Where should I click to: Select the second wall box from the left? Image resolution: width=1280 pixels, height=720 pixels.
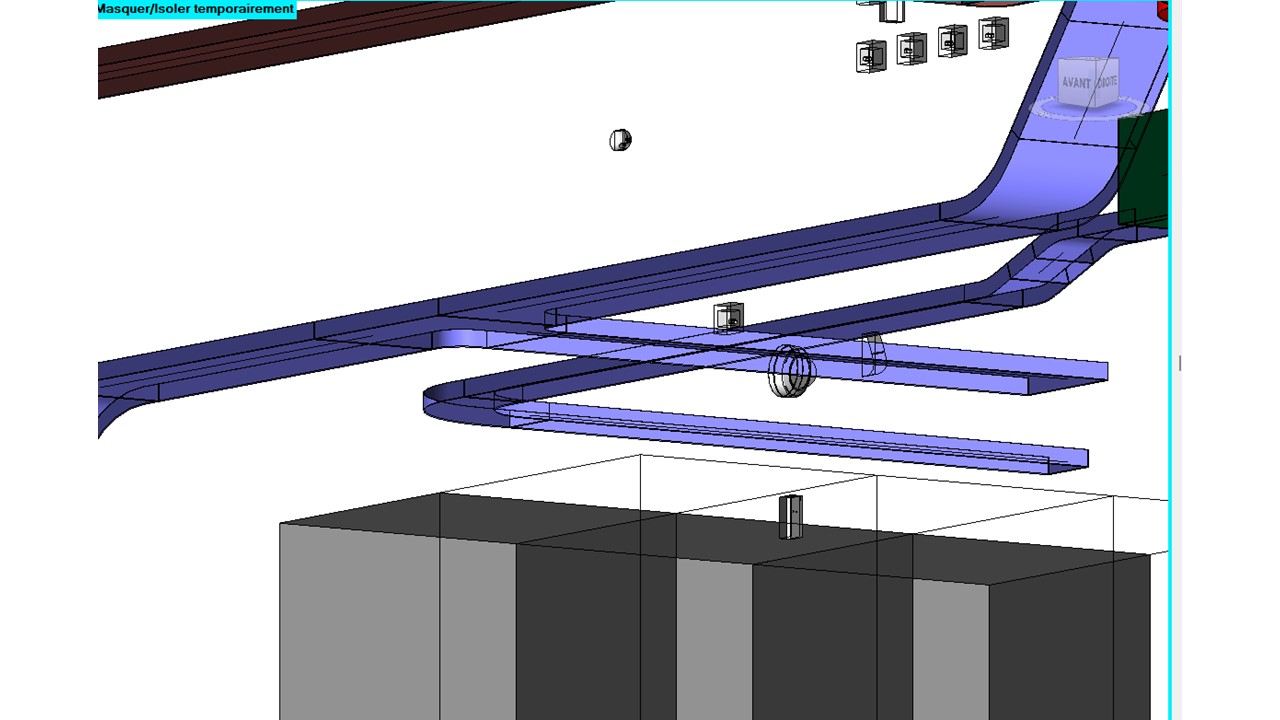pos(911,48)
